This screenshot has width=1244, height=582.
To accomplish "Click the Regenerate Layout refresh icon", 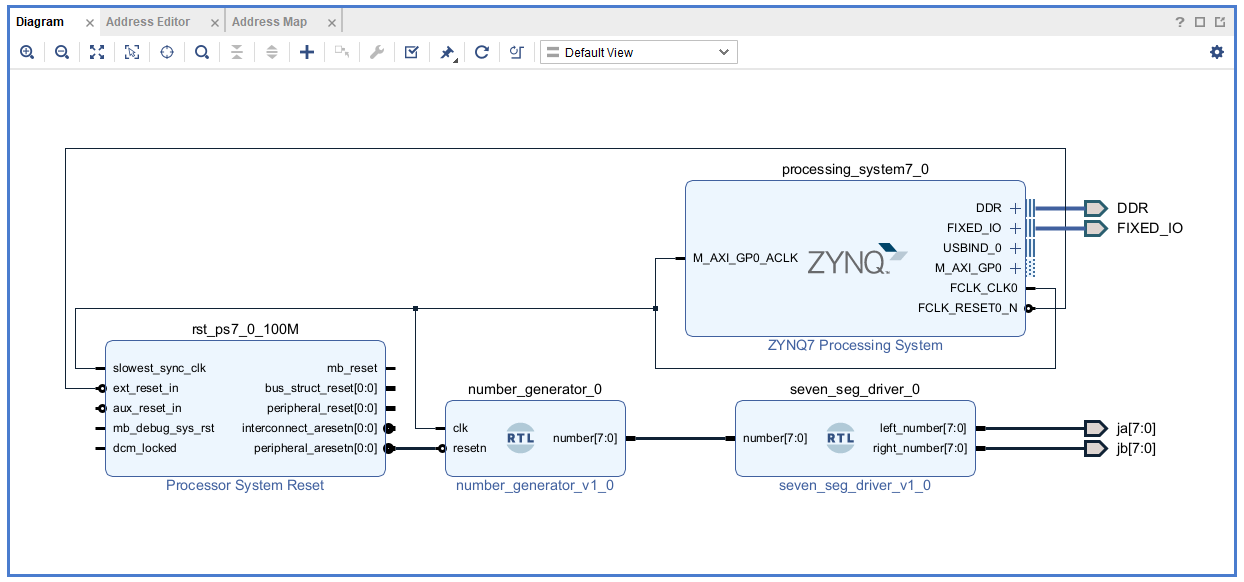I will [482, 52].
